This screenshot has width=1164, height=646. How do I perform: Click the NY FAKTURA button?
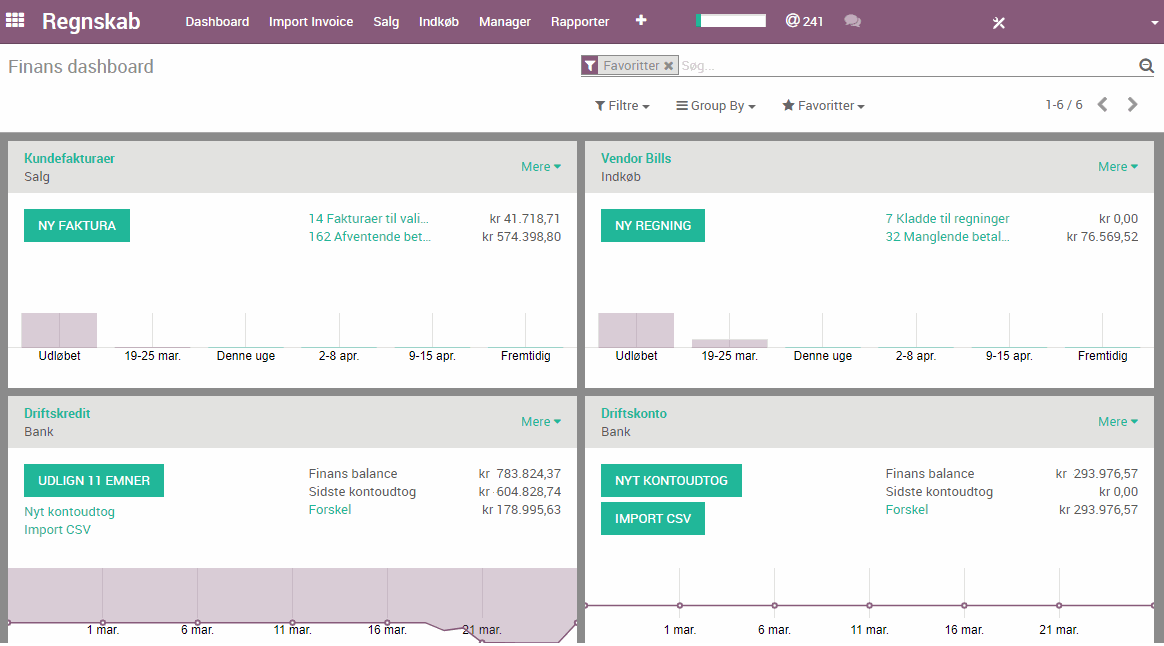coord(76,226)
